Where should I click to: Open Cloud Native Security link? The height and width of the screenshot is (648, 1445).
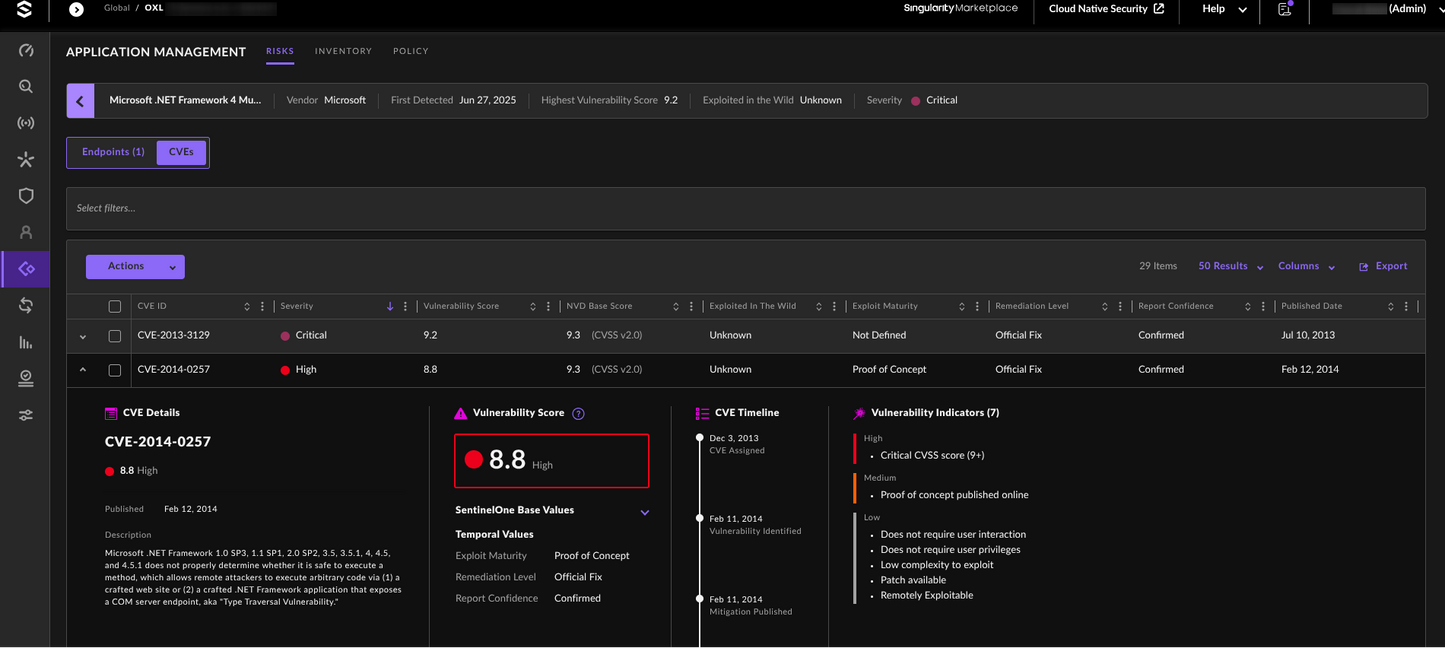(1106, 9)
